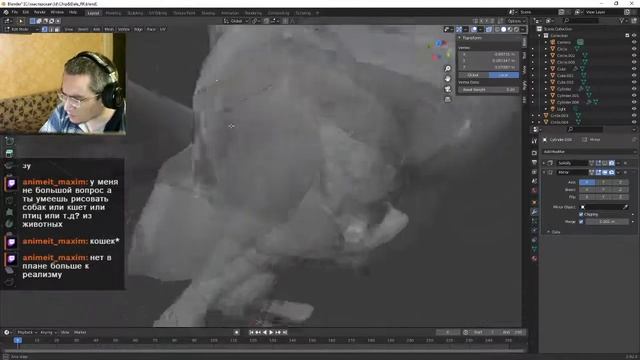This screenshot has height=360, width=640.
Task: Switch to the Modeling workspace tab
Action: (x=113, y=13)
